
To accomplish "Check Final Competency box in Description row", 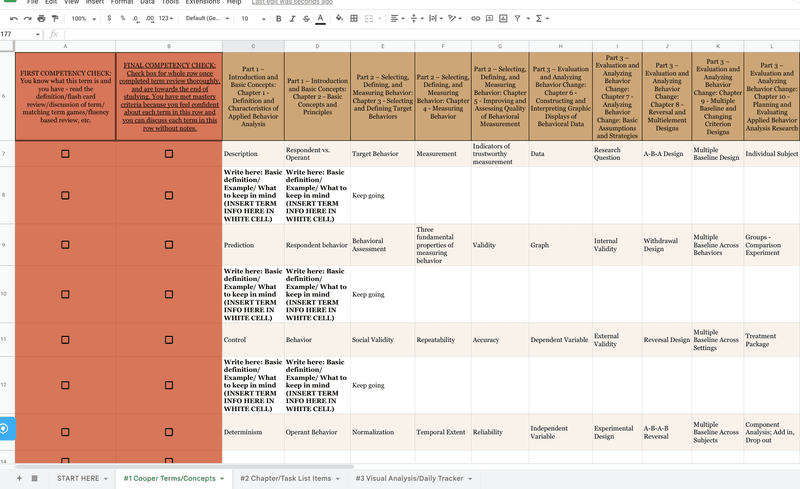I will [169, 154].
